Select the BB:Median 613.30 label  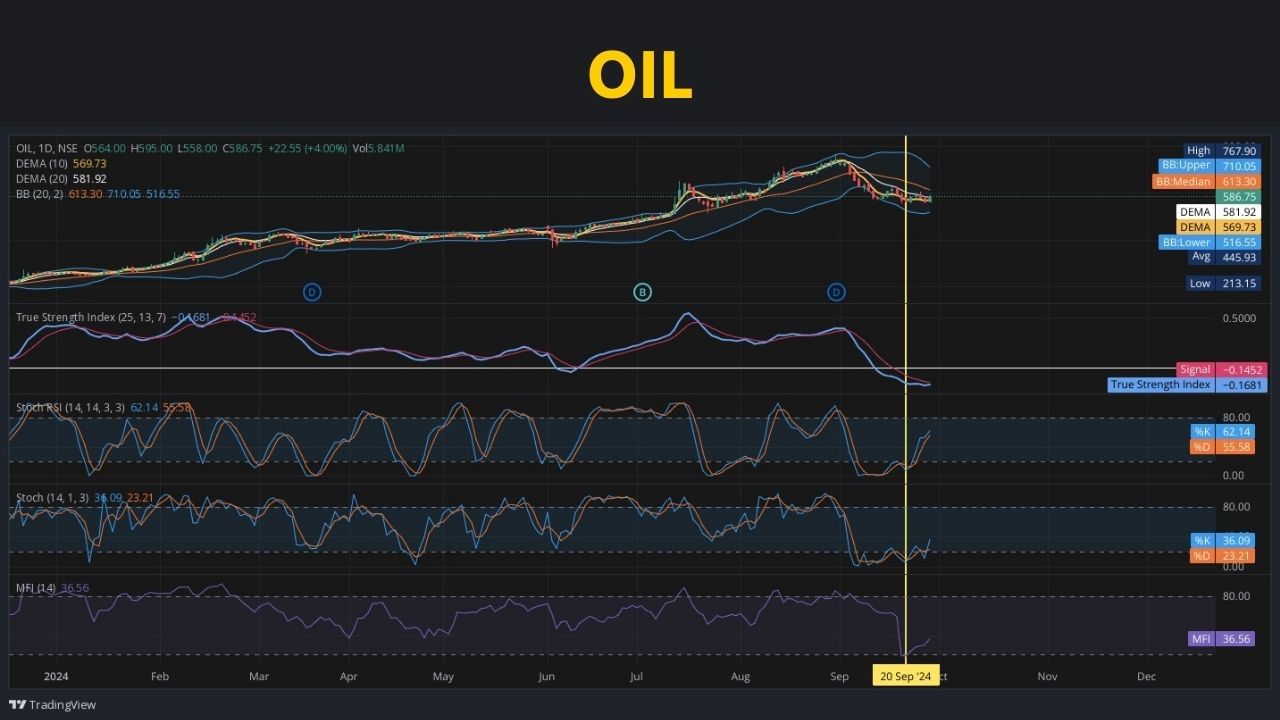tap(1207, 182)
